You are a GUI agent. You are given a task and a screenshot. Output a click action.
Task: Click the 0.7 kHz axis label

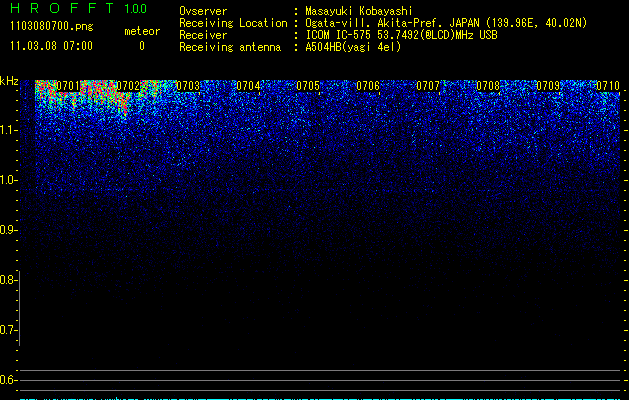pyautogui.click(x=8, y=330)
